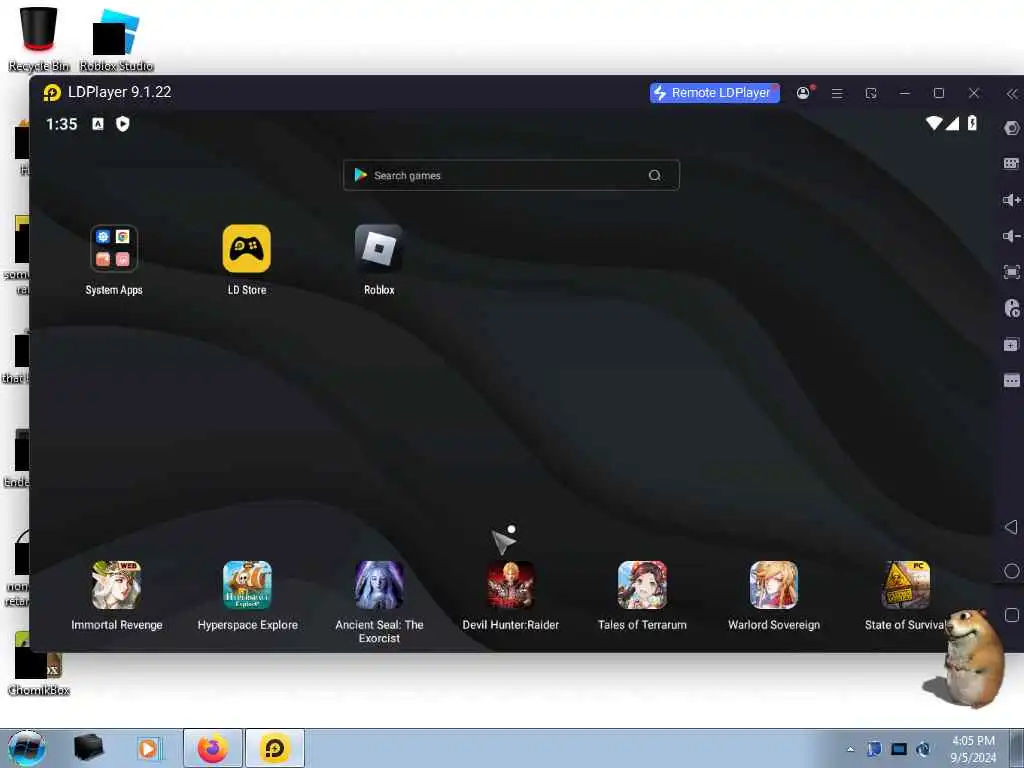Click the Search games input field
Screen dimensions: 1024x768
pos(511,175)
